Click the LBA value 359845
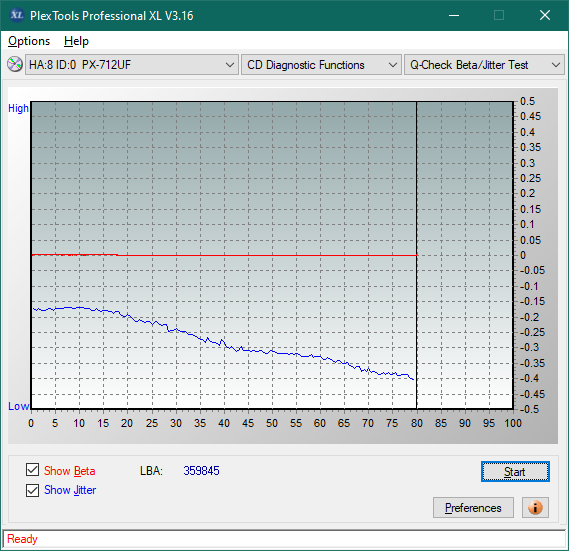This screenshot has width=569, height=551. tap(201, 471)
